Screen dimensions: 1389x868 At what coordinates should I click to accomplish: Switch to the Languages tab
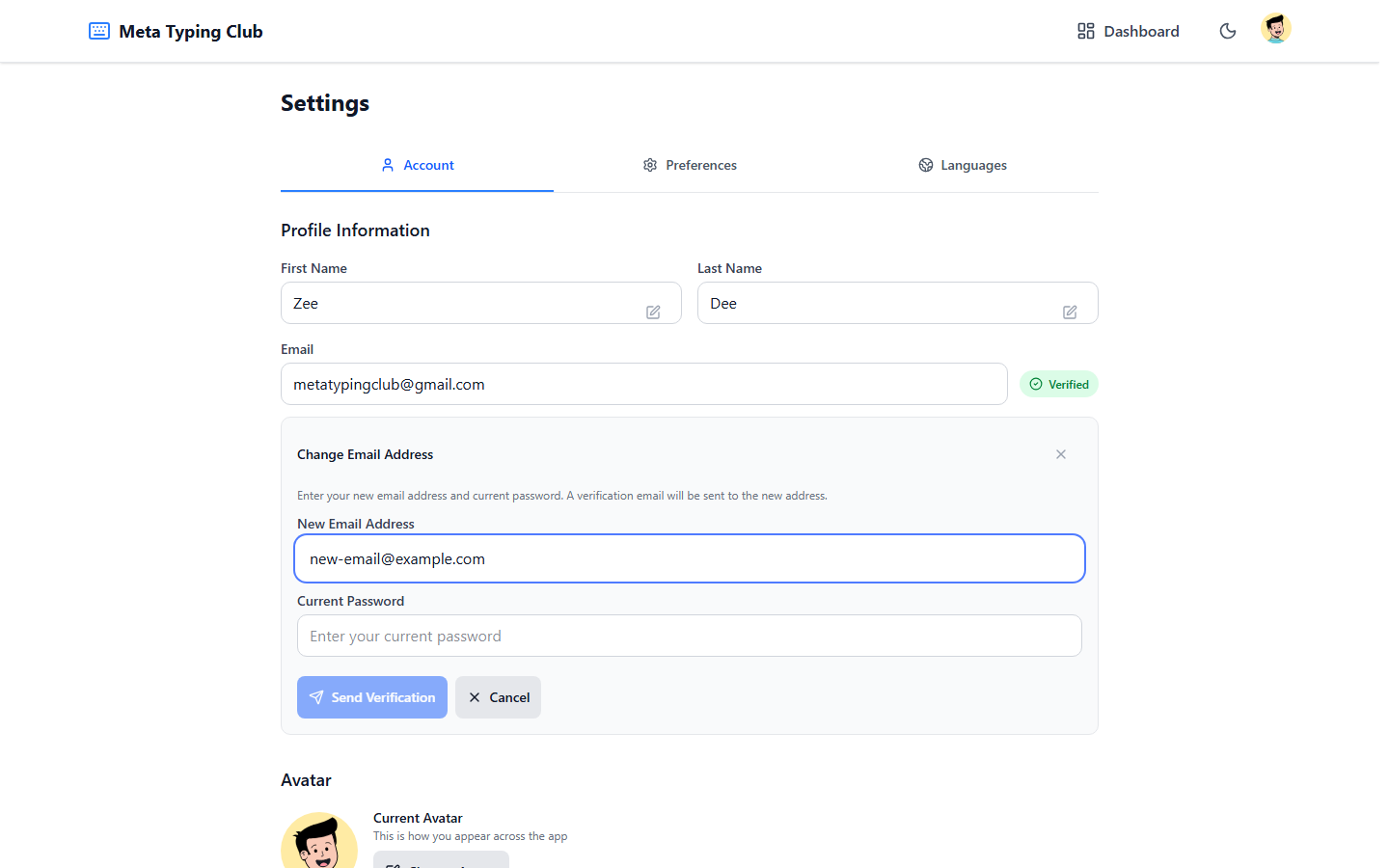click(x=962, y=165)
